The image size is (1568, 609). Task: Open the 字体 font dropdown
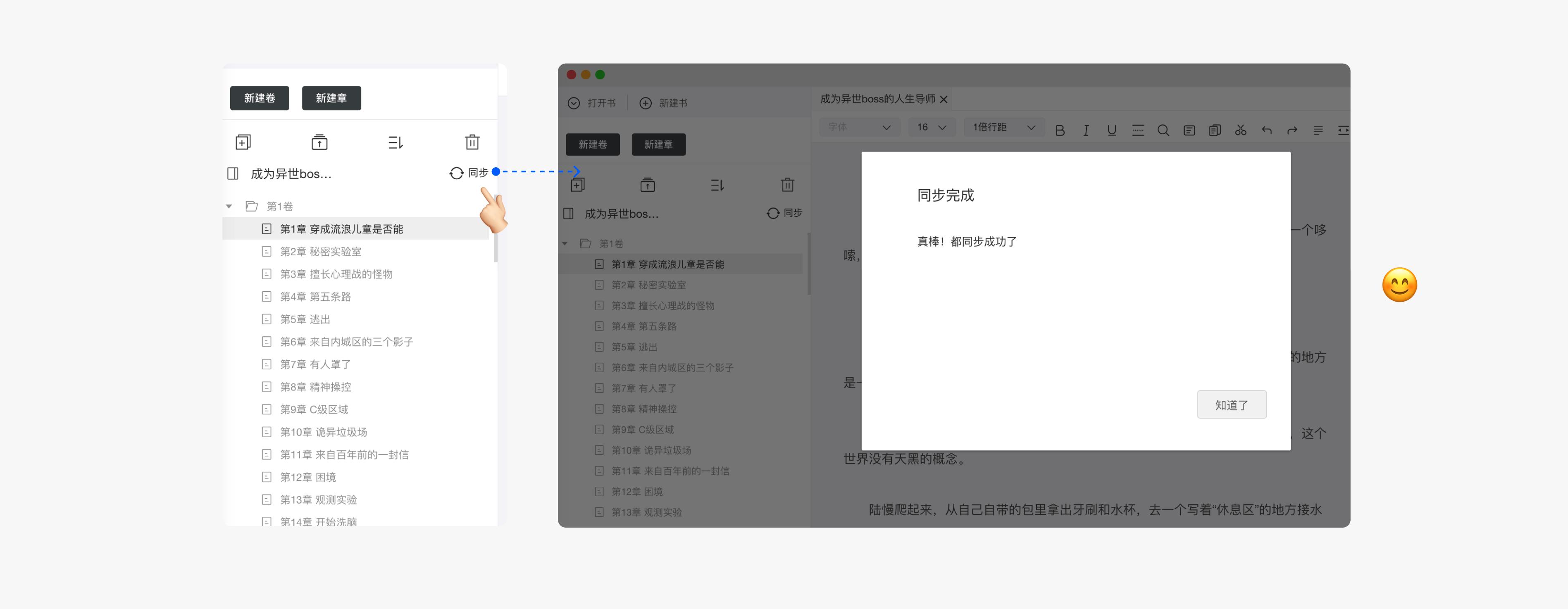(860, 127)
